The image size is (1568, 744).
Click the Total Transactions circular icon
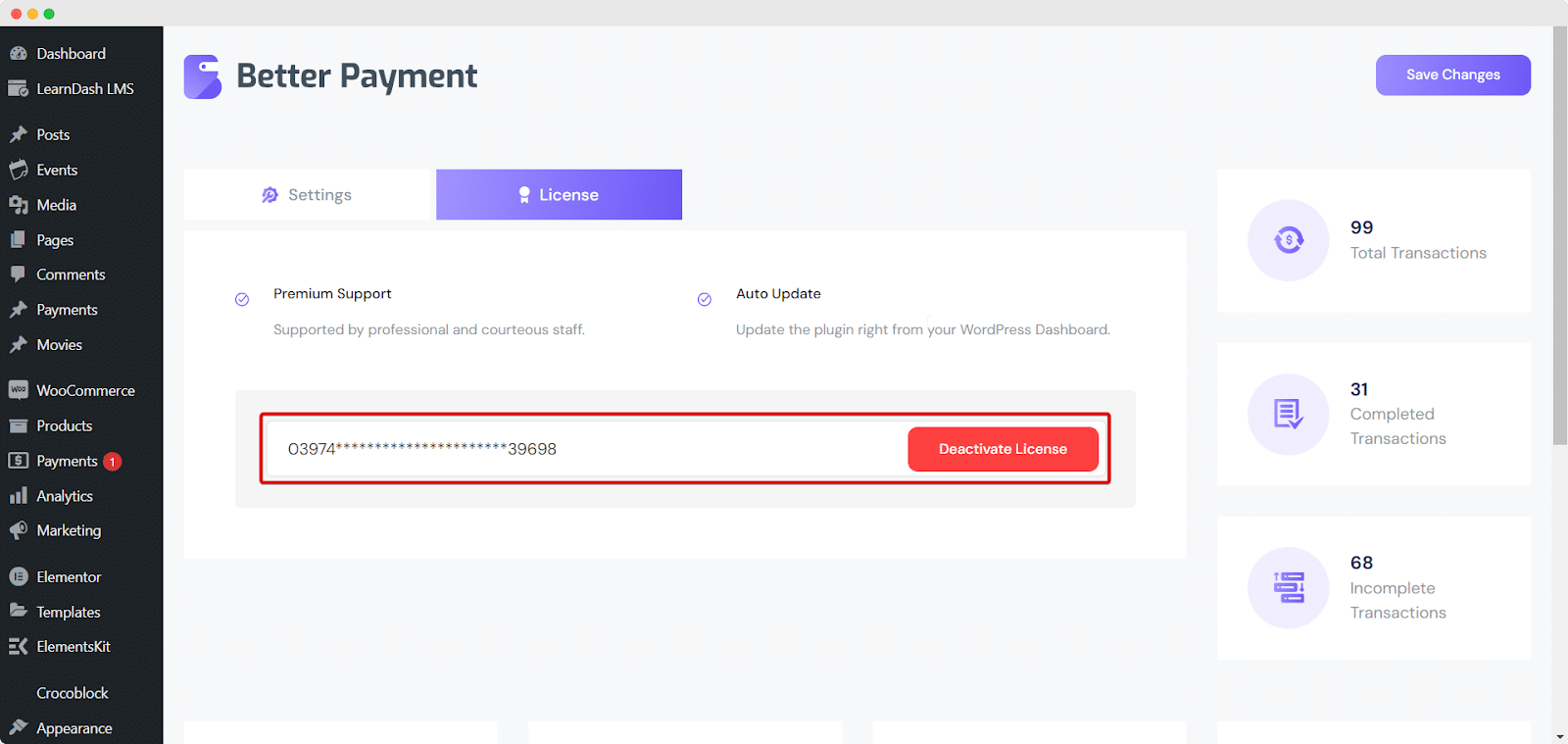click(1289, 240)
